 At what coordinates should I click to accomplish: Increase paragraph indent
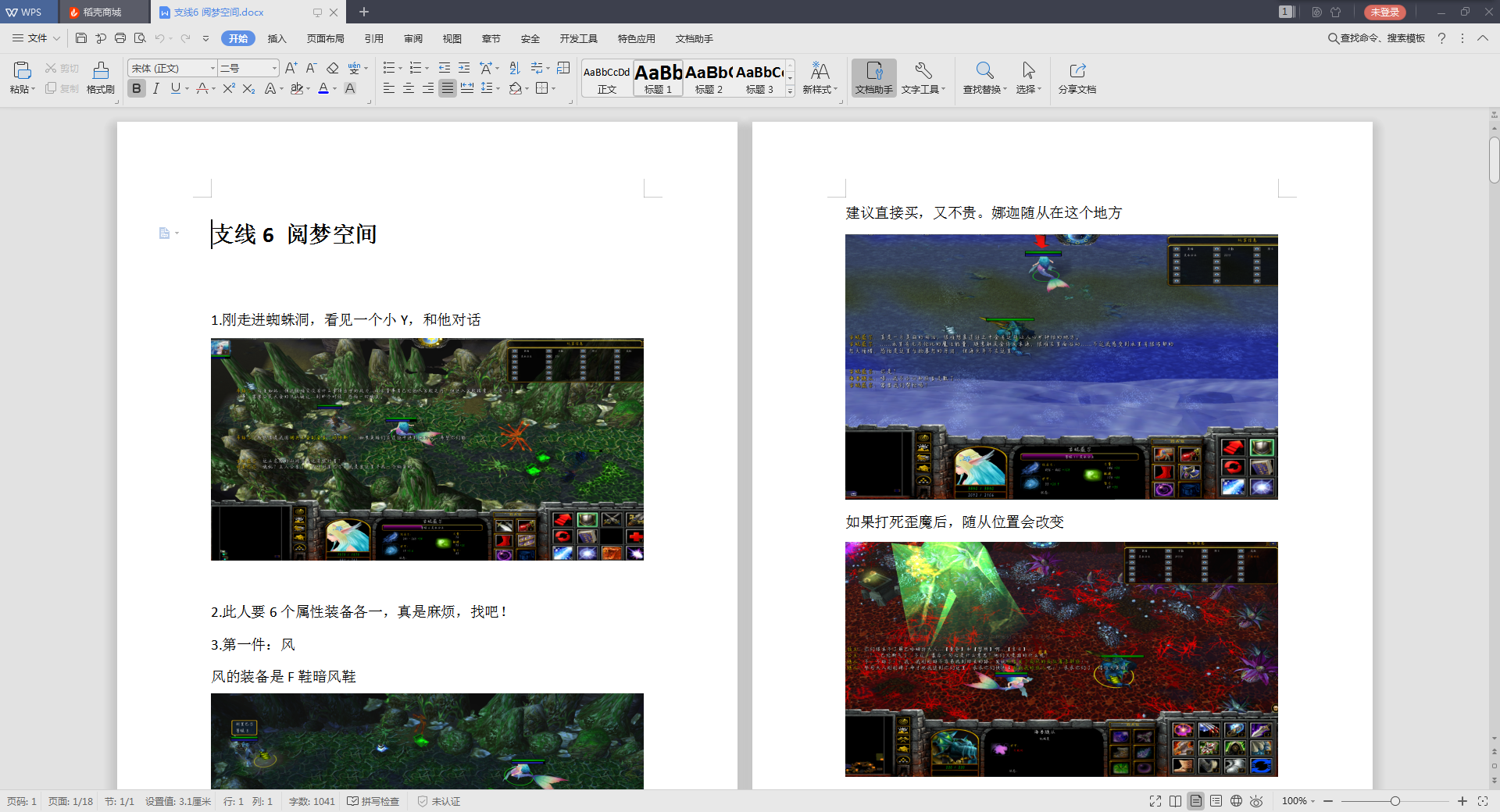coord(464,69)
